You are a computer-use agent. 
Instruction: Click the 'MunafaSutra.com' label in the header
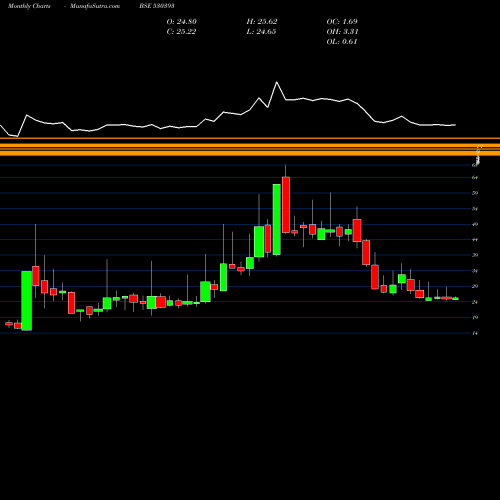95,6
